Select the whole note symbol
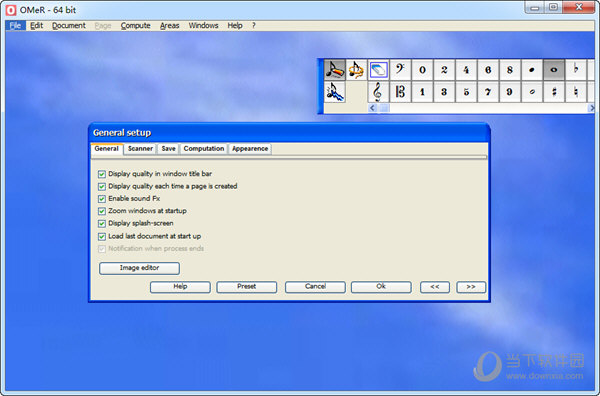600x396 pixels. 554,70
